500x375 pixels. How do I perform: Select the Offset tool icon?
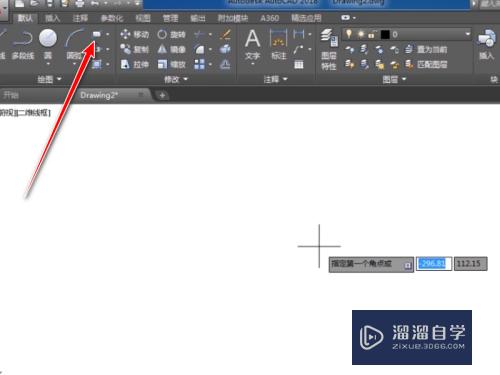click(x=225, y=64)
